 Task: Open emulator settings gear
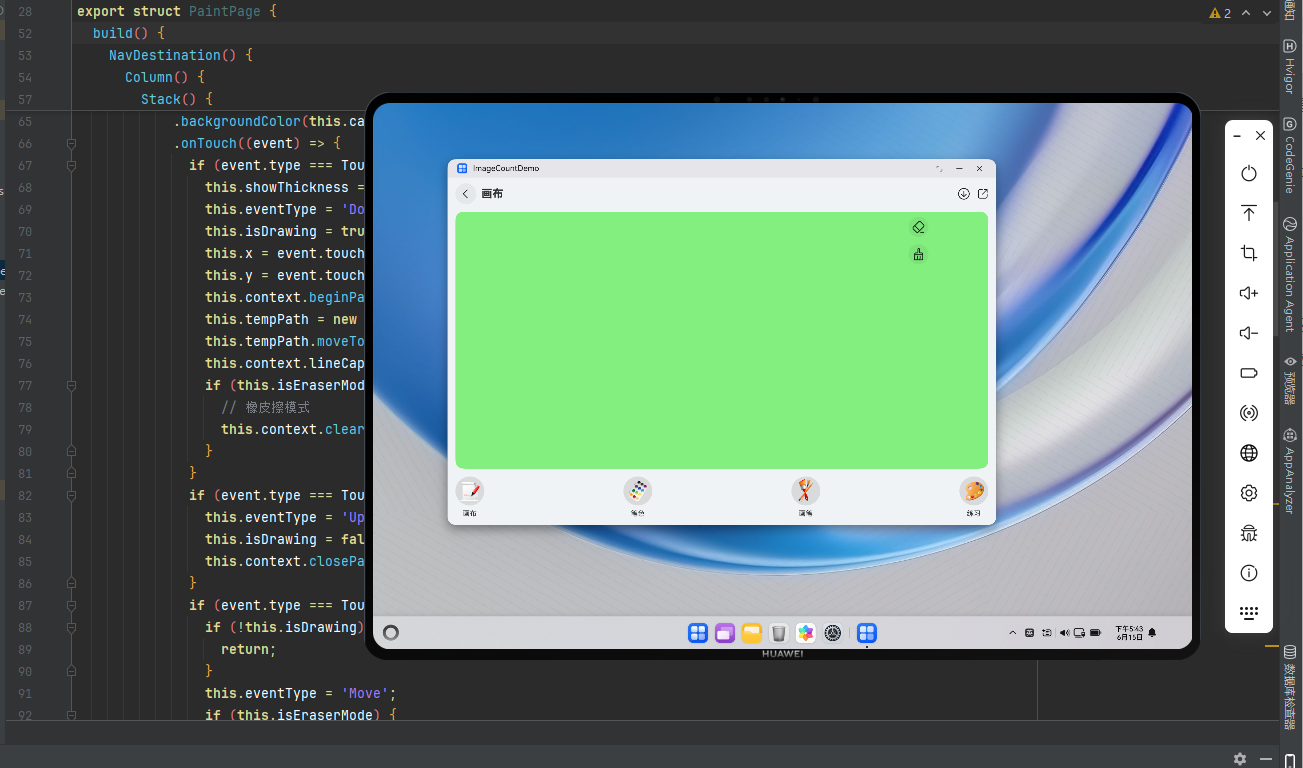(x=1249, y=493)
